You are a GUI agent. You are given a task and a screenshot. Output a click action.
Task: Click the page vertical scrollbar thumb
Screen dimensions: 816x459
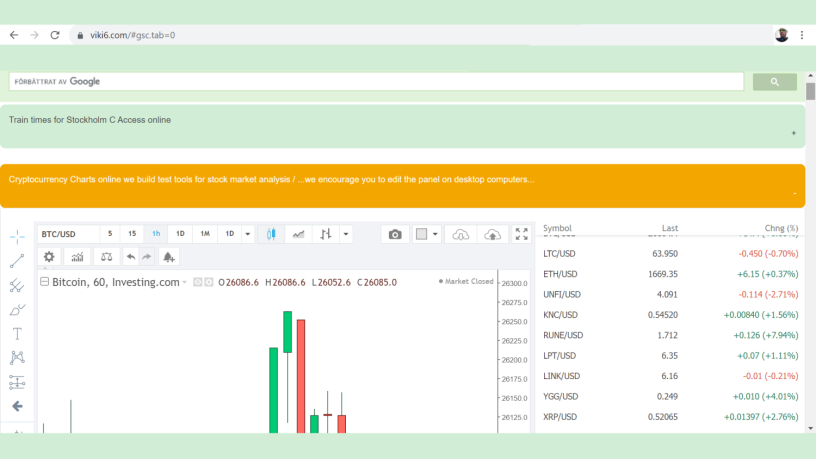click(810, 91)
